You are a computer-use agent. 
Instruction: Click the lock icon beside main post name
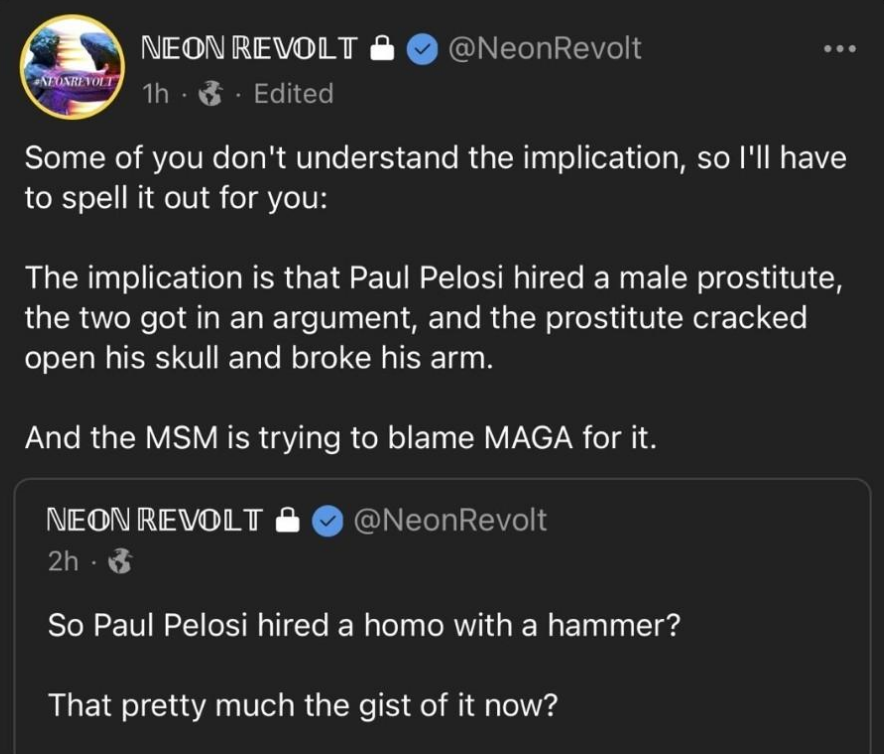tap(385, 49)
